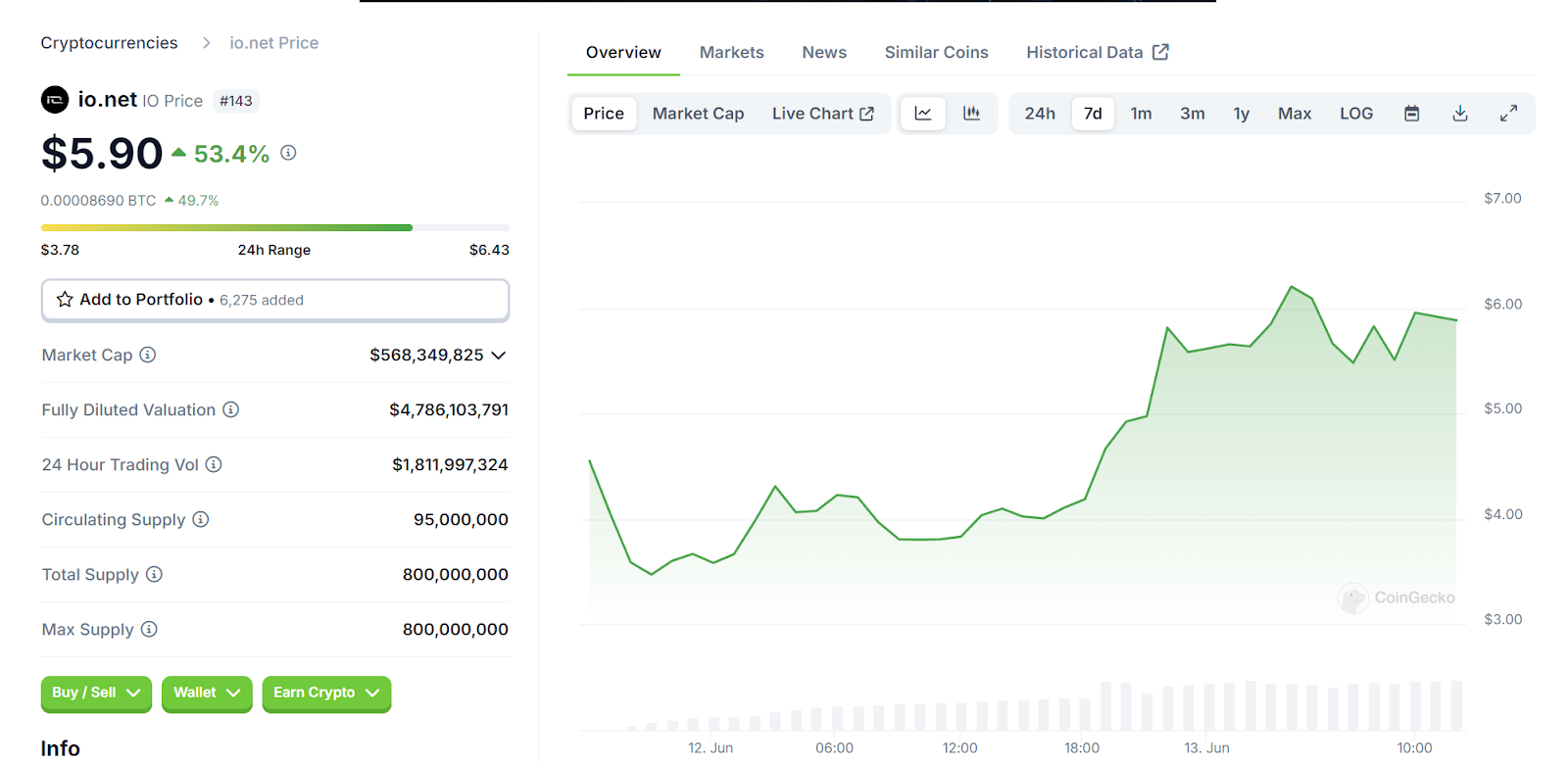Select the 3m time range
Image resolution: width=1568 pixels, height=763 pixels.
[x=1193, y=114]
